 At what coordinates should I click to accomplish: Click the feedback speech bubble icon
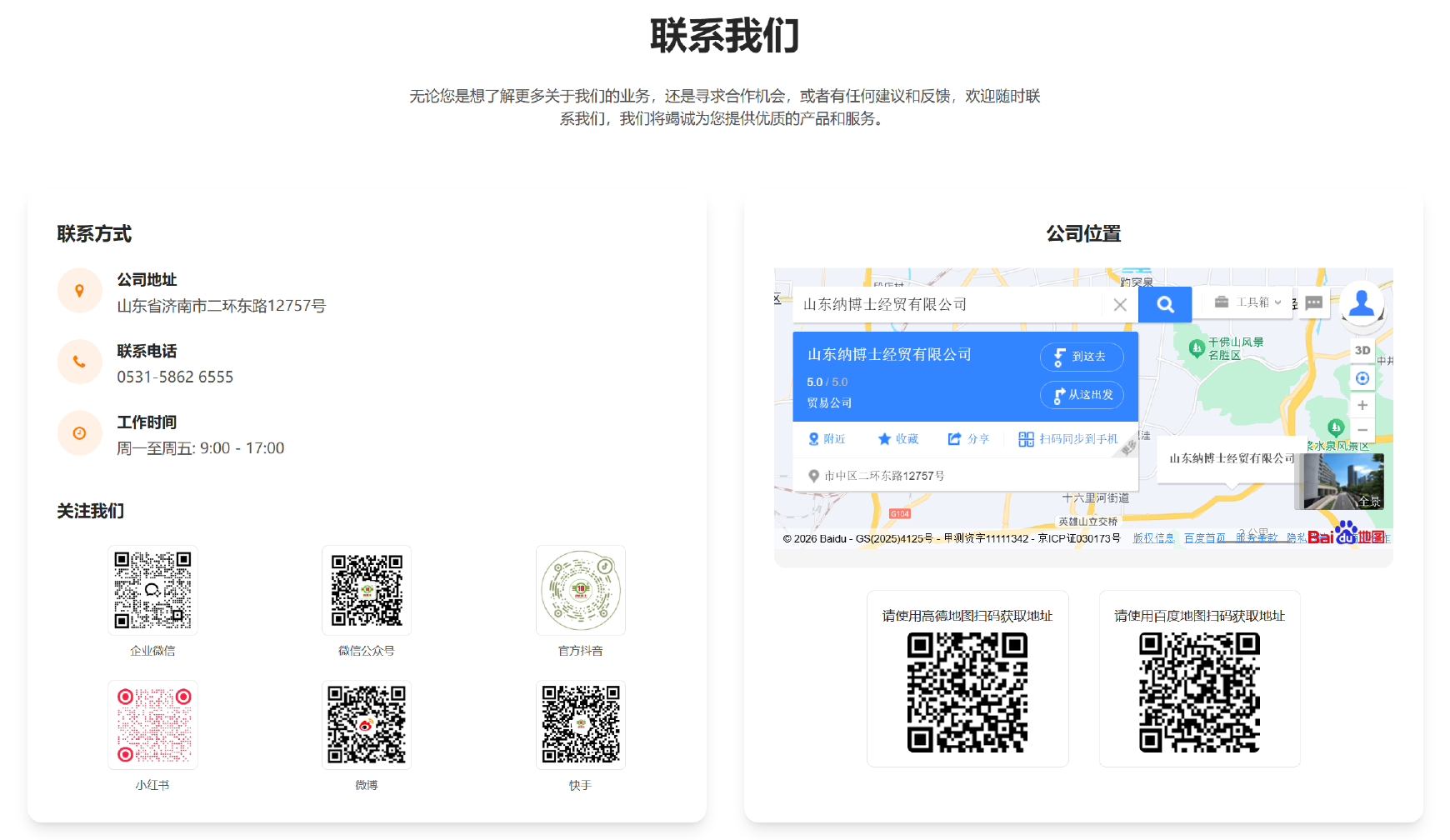[1314, 302]
